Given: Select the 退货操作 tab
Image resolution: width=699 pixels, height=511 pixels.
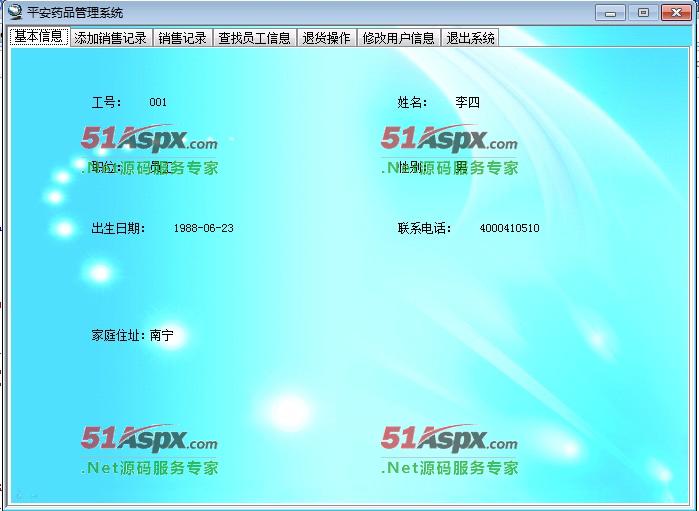Looking at the screenshot, I should pyautogui.click(x=327, y=38).
